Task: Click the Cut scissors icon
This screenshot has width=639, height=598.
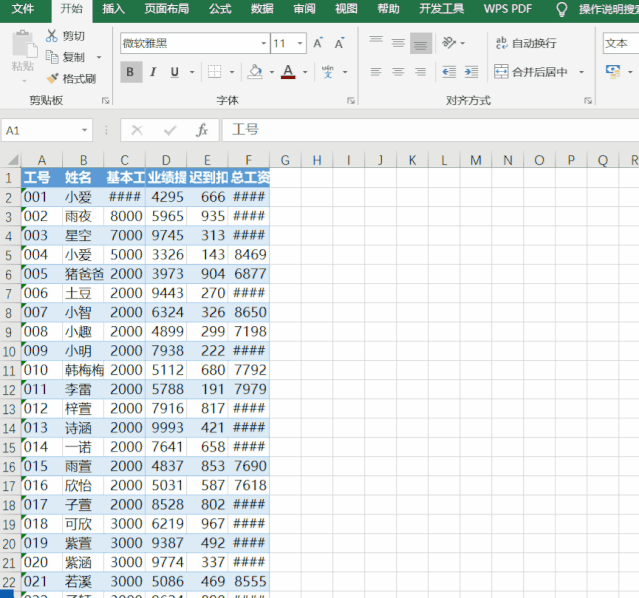Action: (52, 36)
